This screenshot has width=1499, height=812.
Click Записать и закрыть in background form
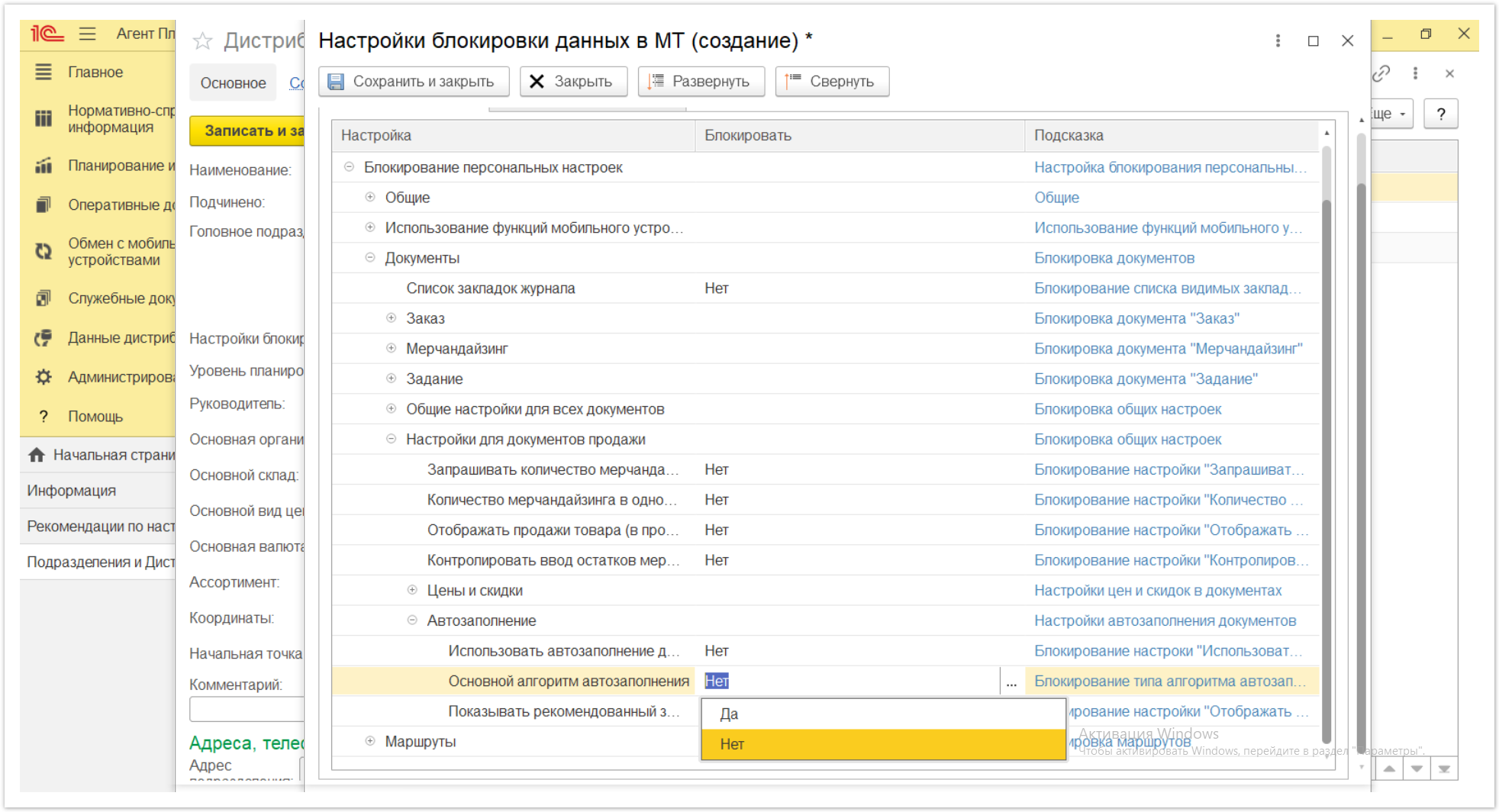(x=247, y=130)
